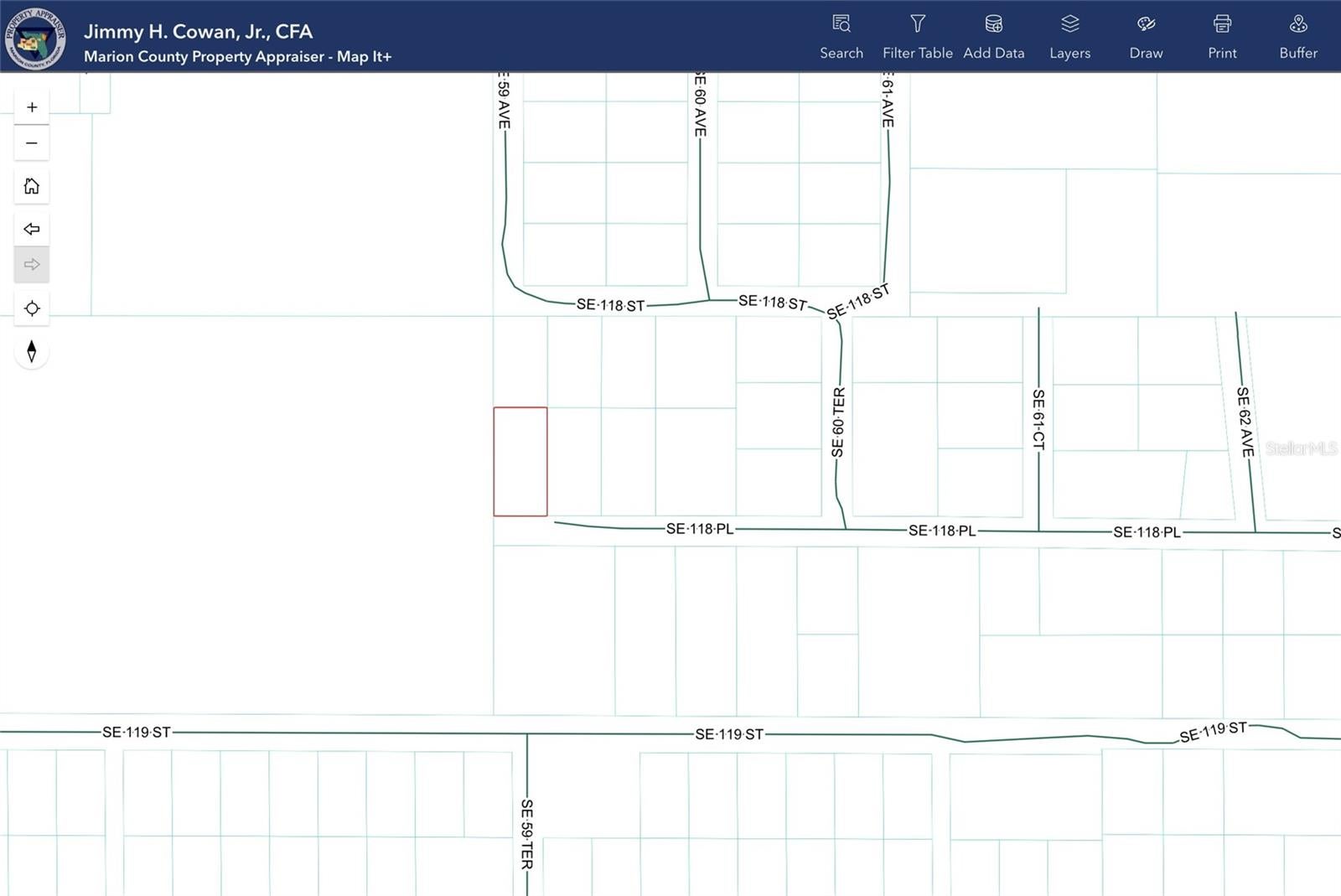
Task: Click the Property Appraiser seal logo
Action: pyautogui.click(x=35, y=38)
